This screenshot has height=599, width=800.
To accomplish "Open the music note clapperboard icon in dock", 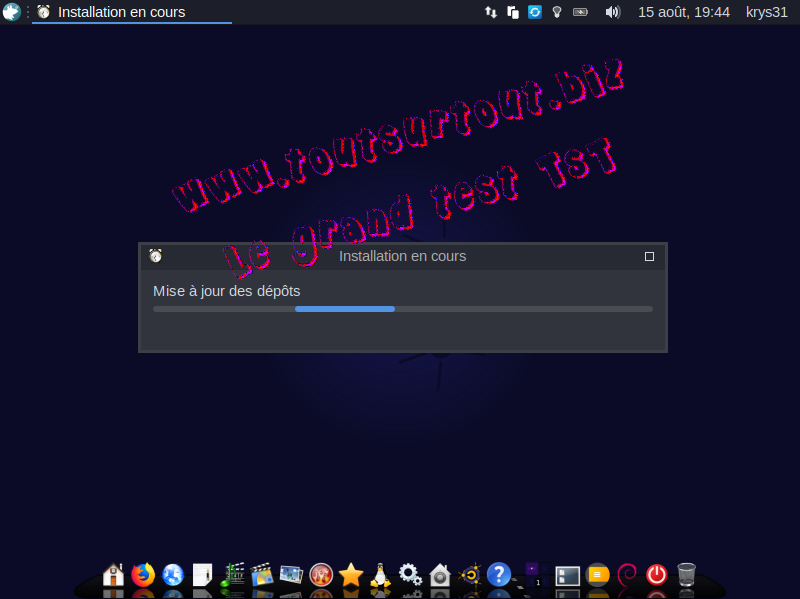I will pos(232,575).
